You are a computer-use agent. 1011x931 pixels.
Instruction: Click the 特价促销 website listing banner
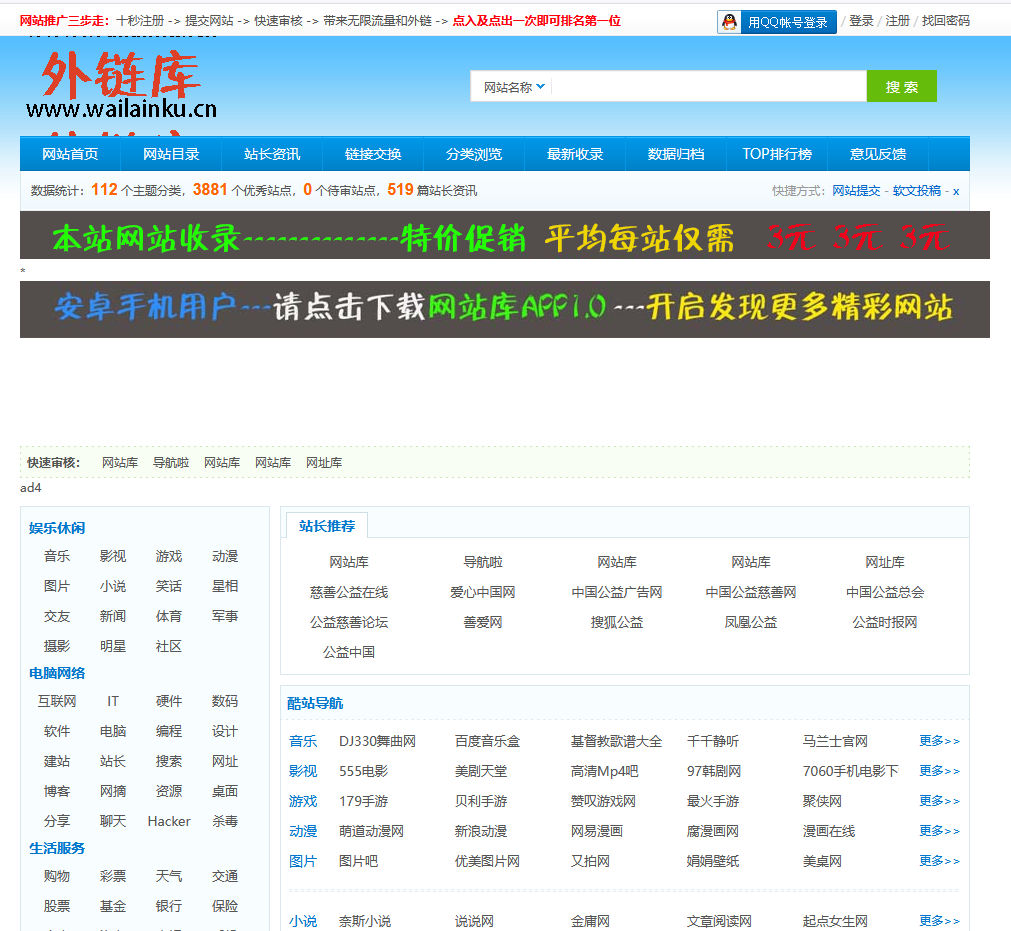[x=504, y=236]
